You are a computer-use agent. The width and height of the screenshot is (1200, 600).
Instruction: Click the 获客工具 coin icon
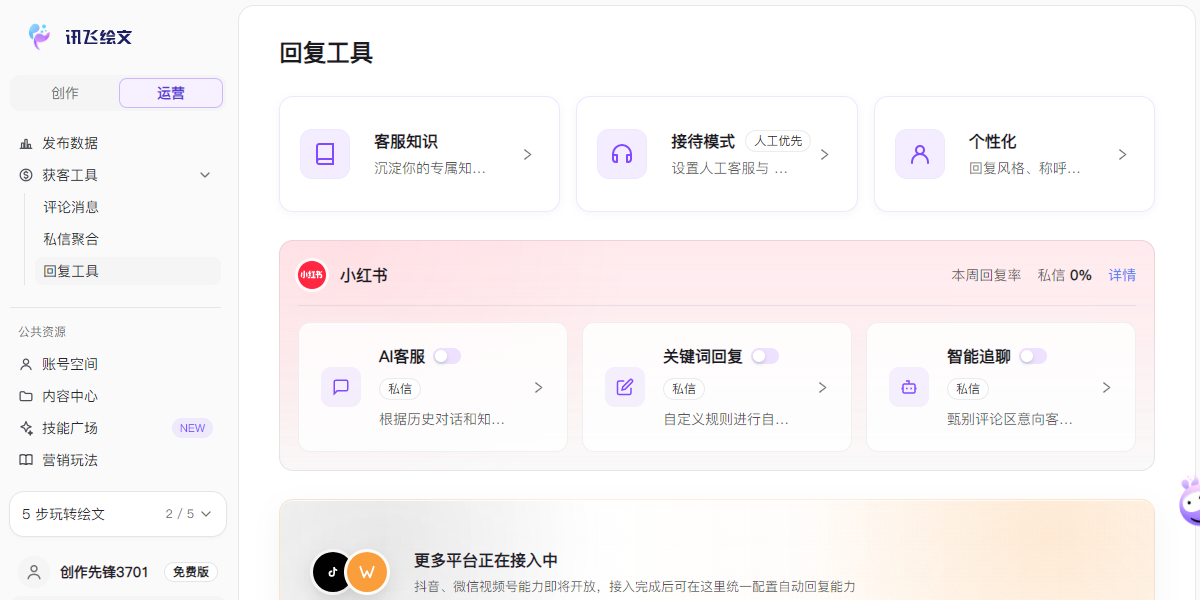point(26,175)
